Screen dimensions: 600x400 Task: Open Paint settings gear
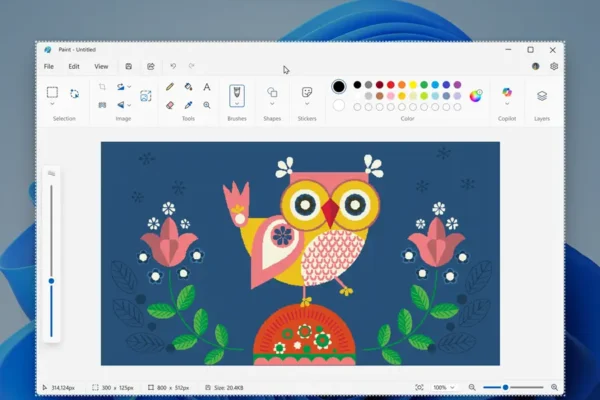554,66
